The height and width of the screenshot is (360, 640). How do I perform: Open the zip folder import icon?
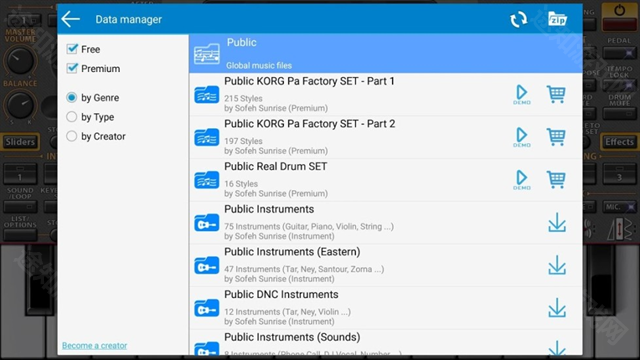tap(557, 19)
